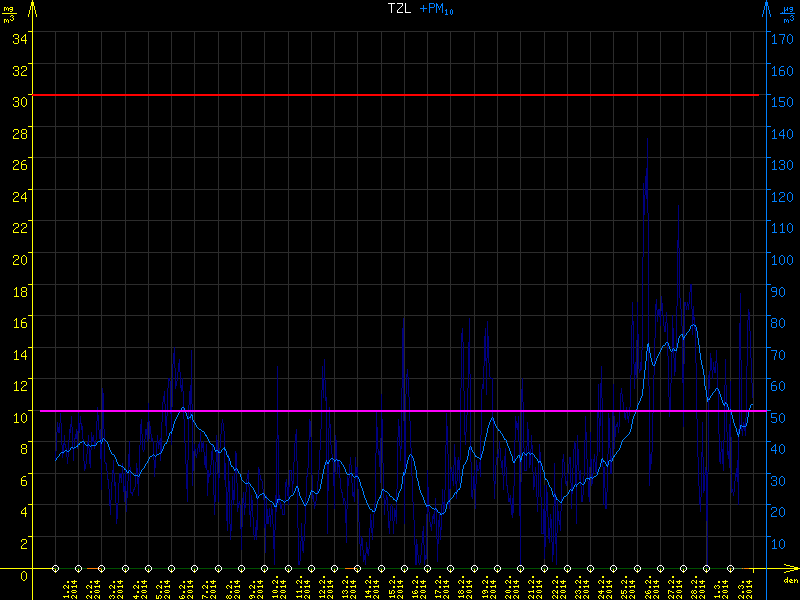The image size is (800, 600).
Task: Click the 'den' X-axis label
Action: [x=789, y=581]
